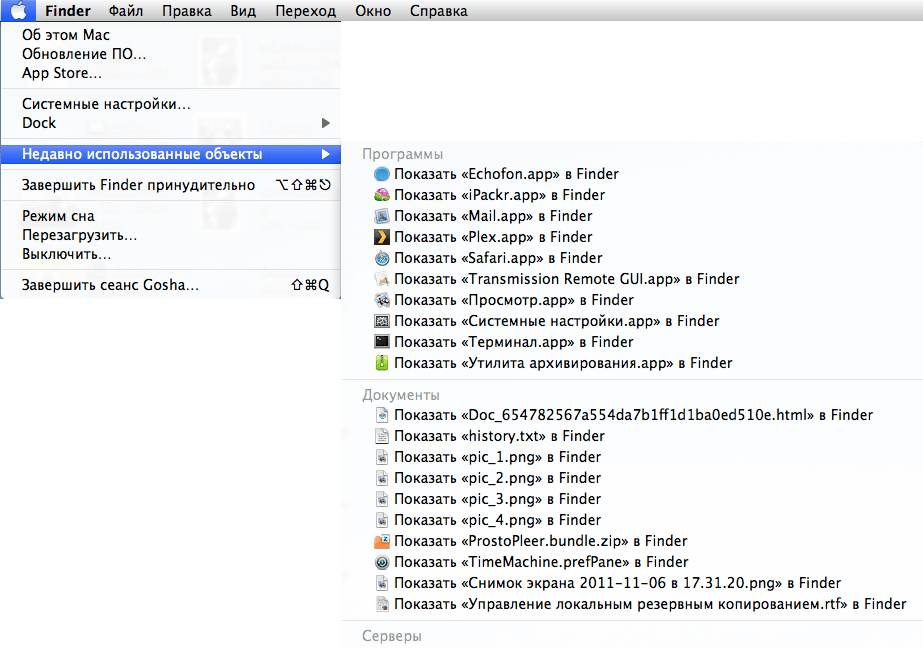Click the pic_3.png file icon
Viewport: 923px width, 650px height.
tap(382, 499)
